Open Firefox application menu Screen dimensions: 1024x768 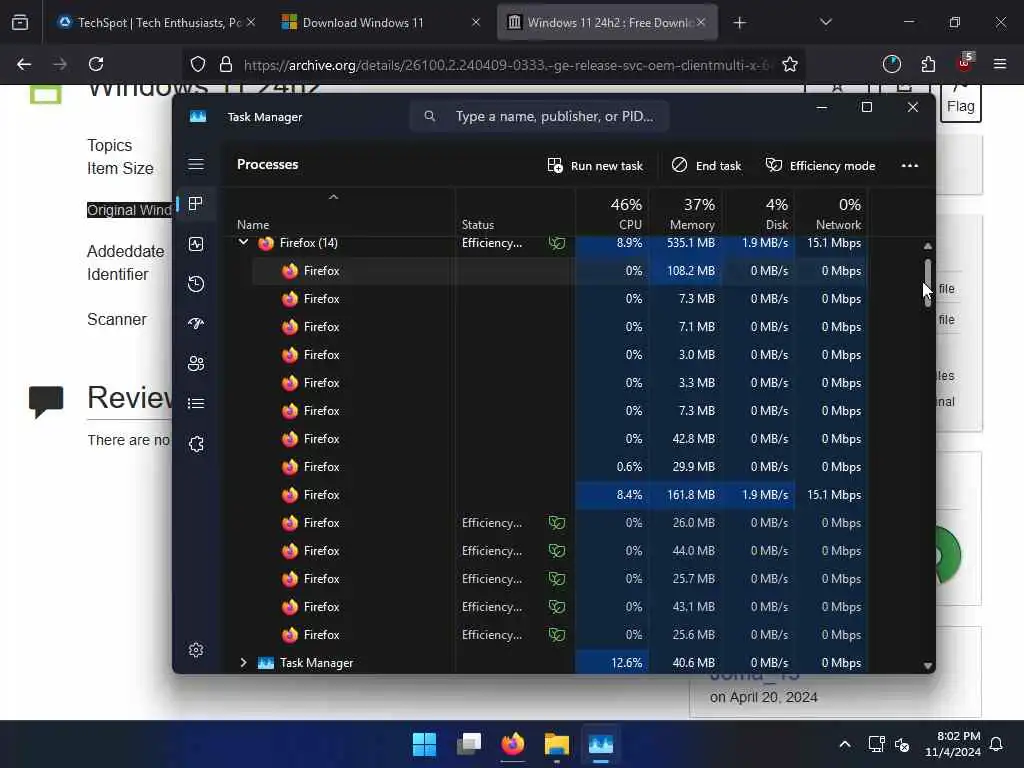(x=1000, y=64)
